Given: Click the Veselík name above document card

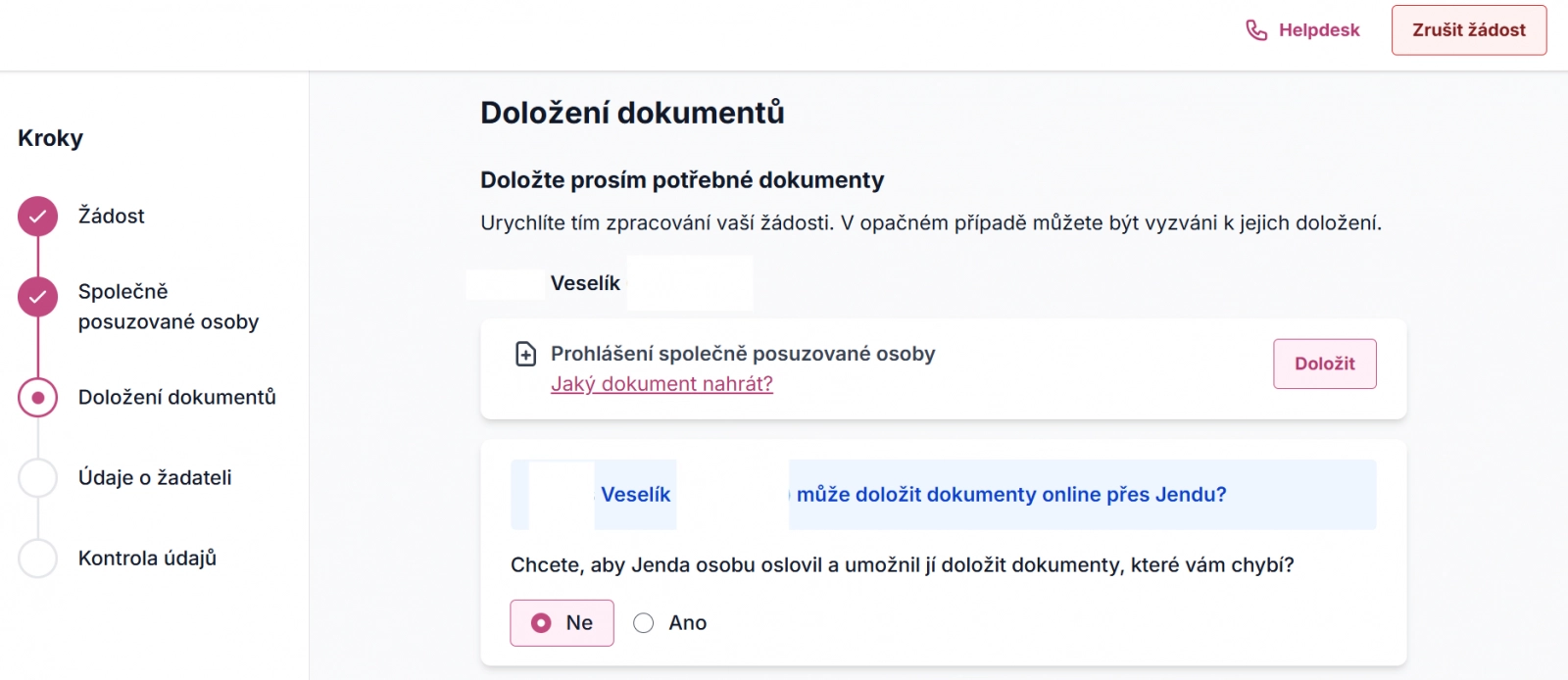Looking at the screenshot, I should point(585,283).
